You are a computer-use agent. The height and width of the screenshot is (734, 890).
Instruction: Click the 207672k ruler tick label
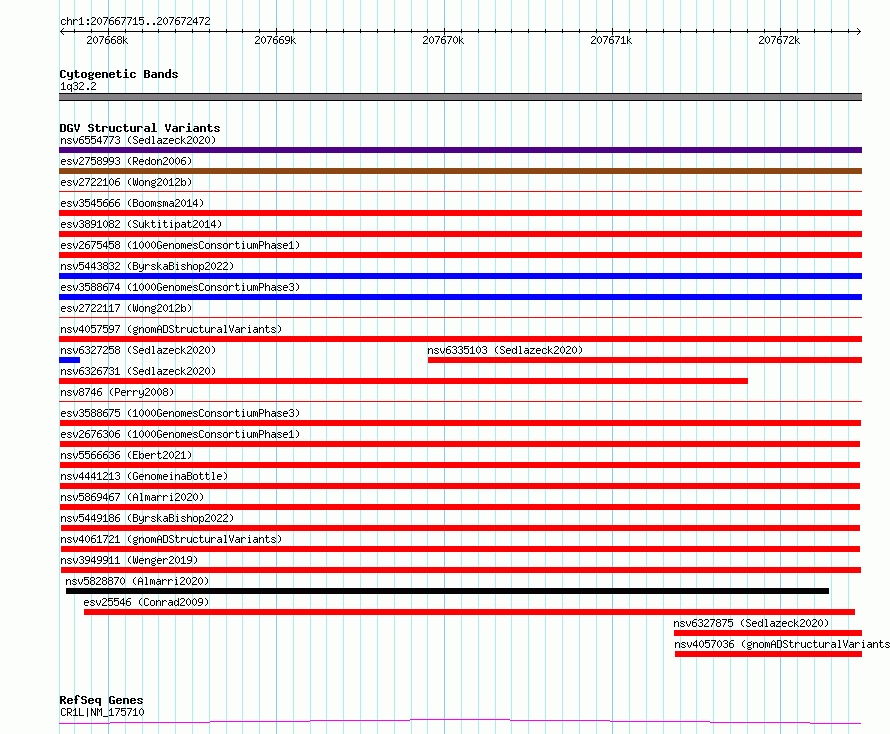click(x=779, y=40)
